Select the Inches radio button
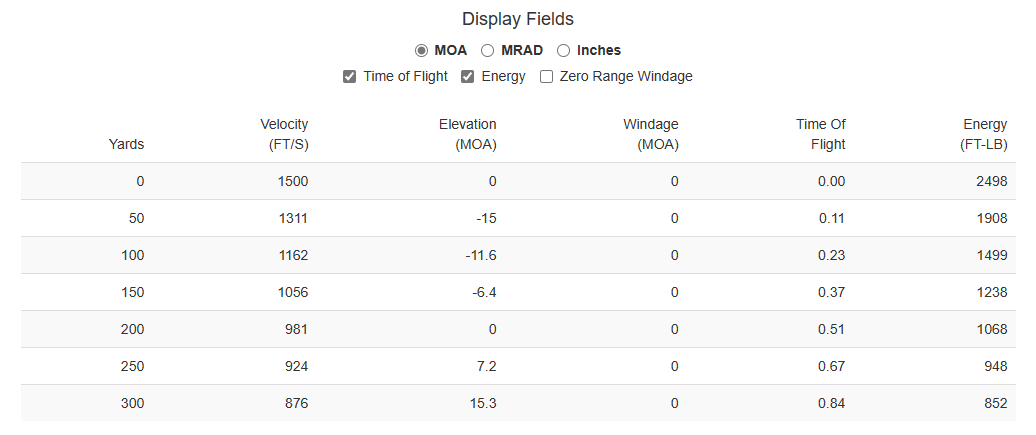This screenshot has width=1036, height=435. click(x=564, y=50)
